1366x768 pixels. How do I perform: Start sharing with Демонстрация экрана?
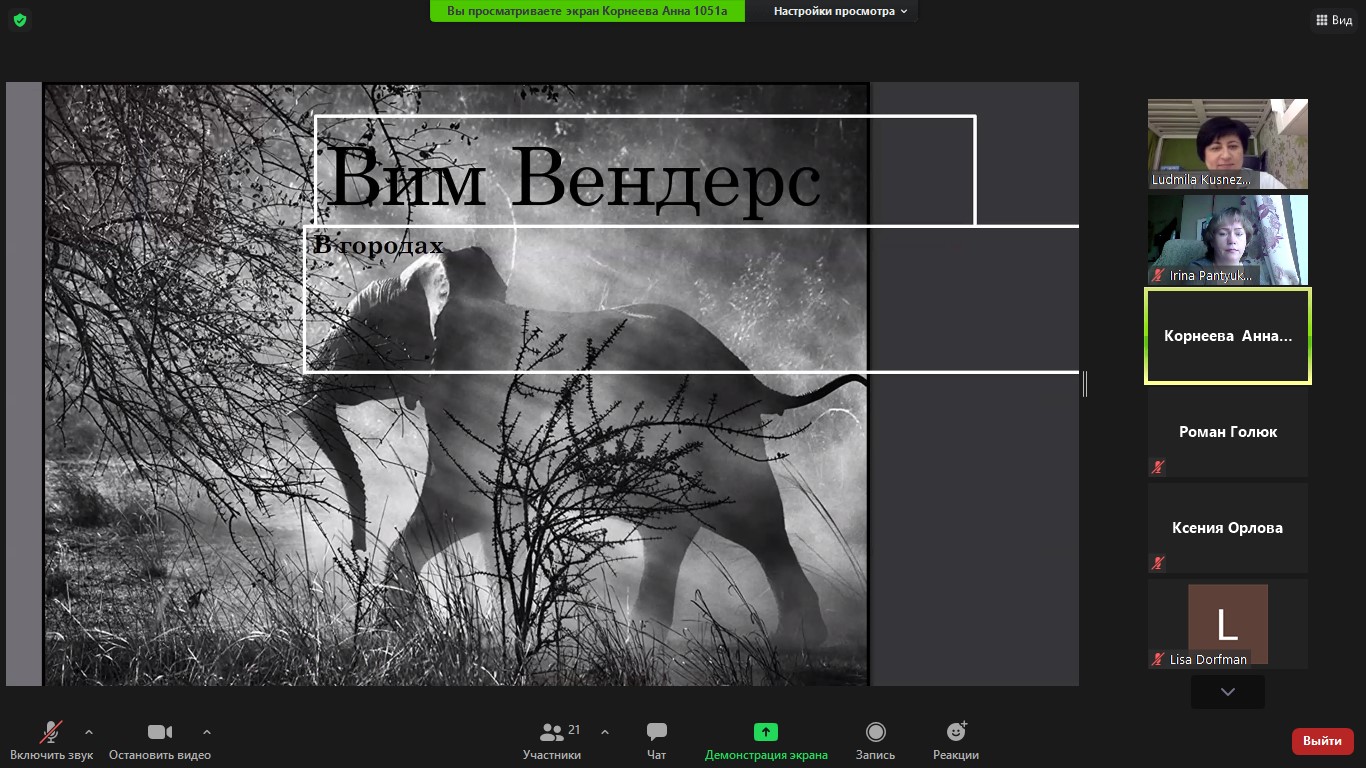coord(766,740)
